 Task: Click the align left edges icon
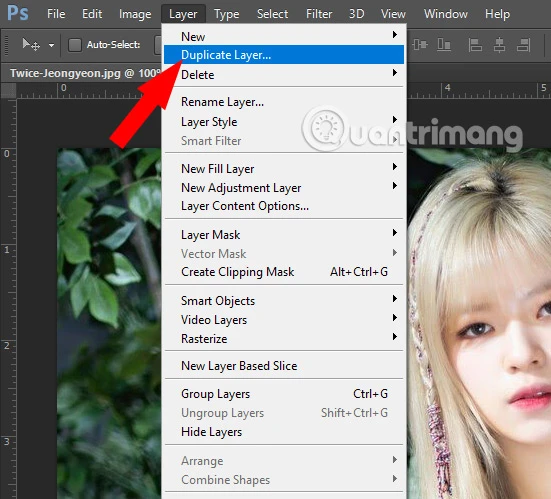tap(475, 45)
